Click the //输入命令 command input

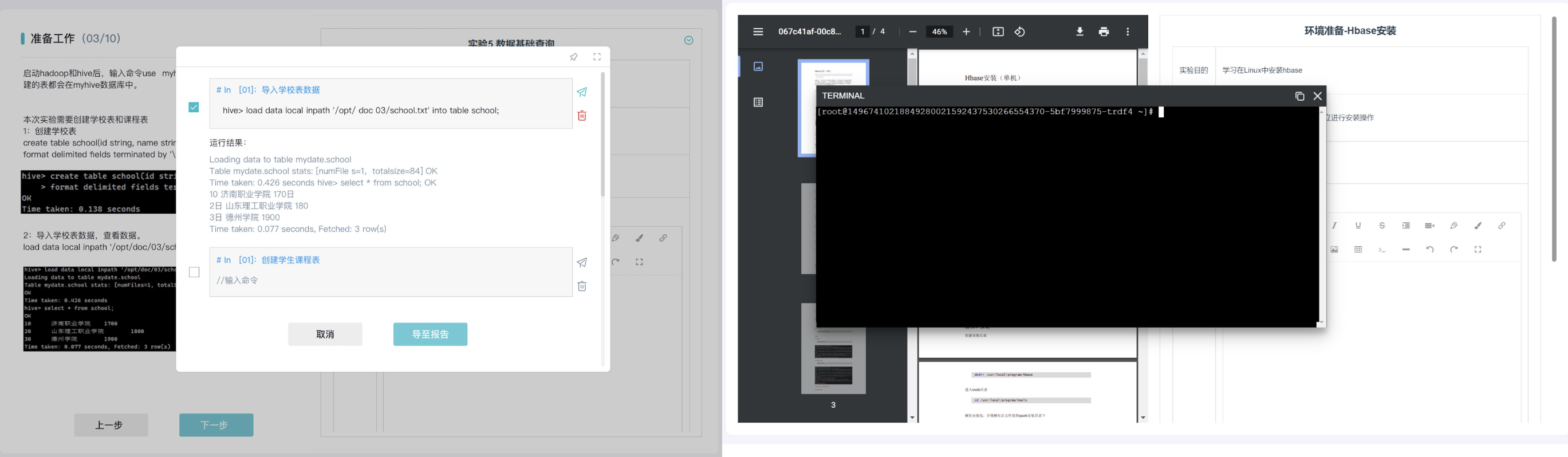[391, 281]
